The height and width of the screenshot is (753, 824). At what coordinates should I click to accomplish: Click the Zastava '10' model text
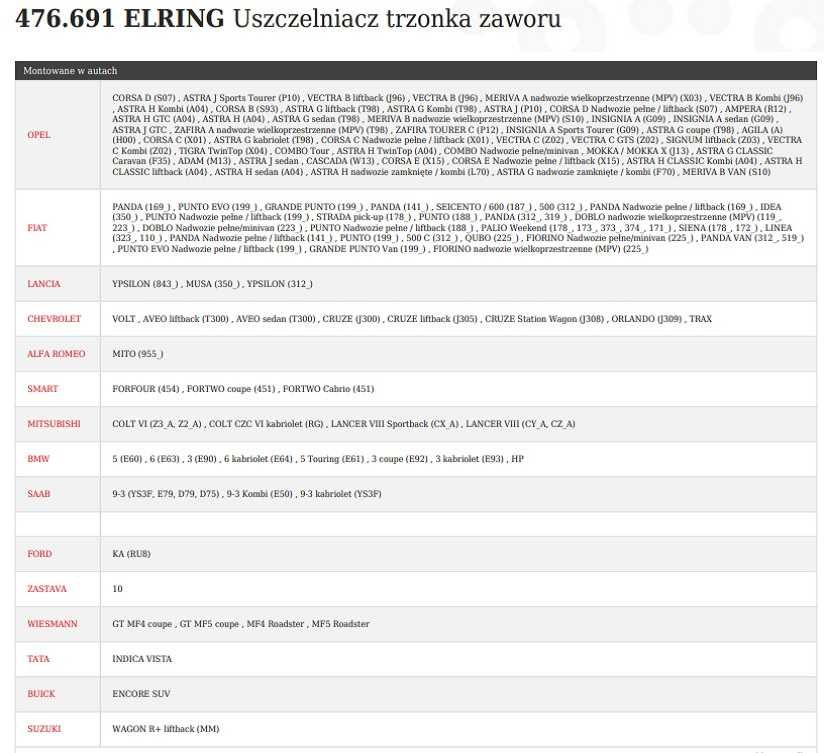117,589
